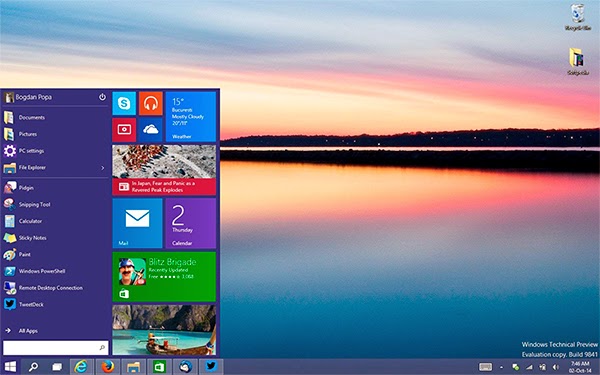
Task: Show hidden system tray icons
Action: (x=501, y=367)
